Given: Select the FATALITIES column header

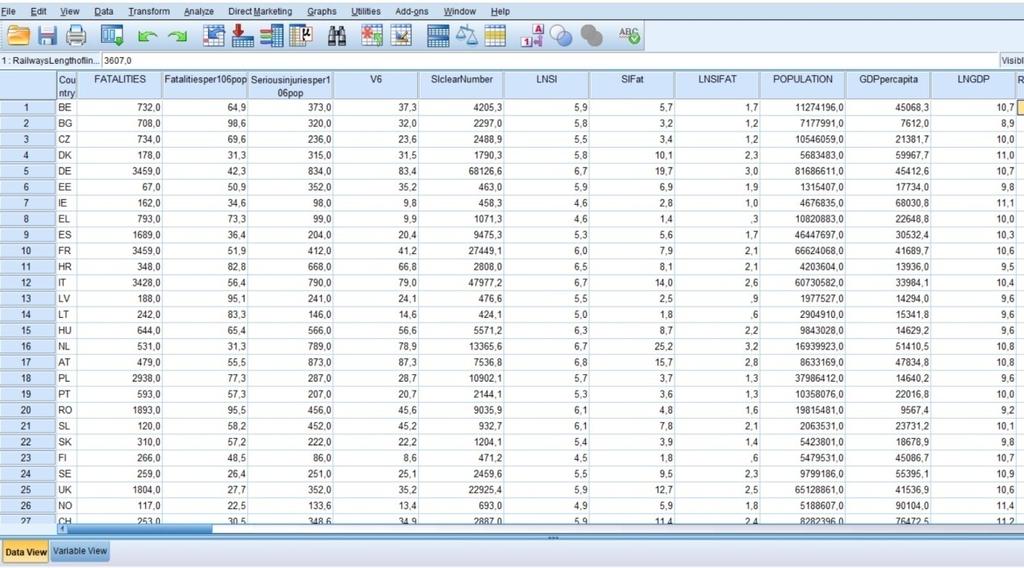Looking at the screenshot, I should 120,86.
